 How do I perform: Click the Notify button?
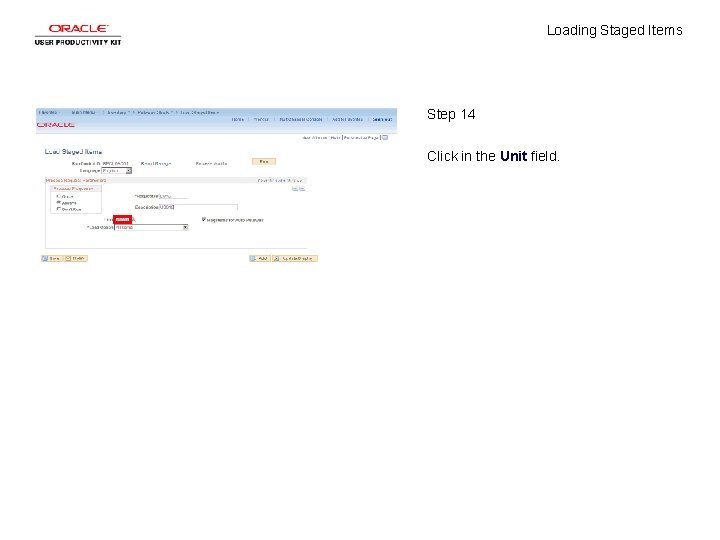(75, 259)
